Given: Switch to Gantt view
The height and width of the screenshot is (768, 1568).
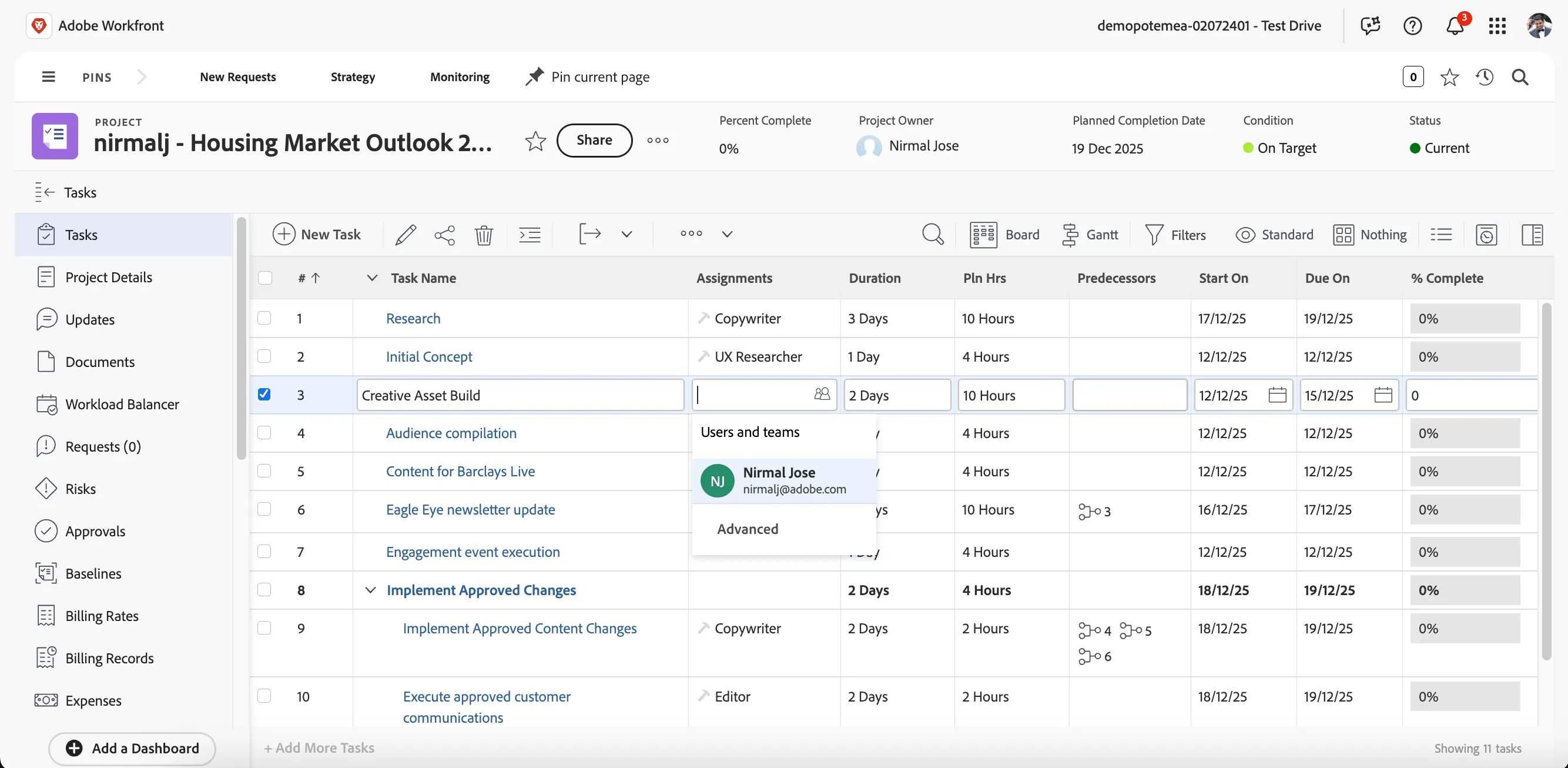Looking at the screenshot, I should pyautogui.click(x=1090, y=235).
